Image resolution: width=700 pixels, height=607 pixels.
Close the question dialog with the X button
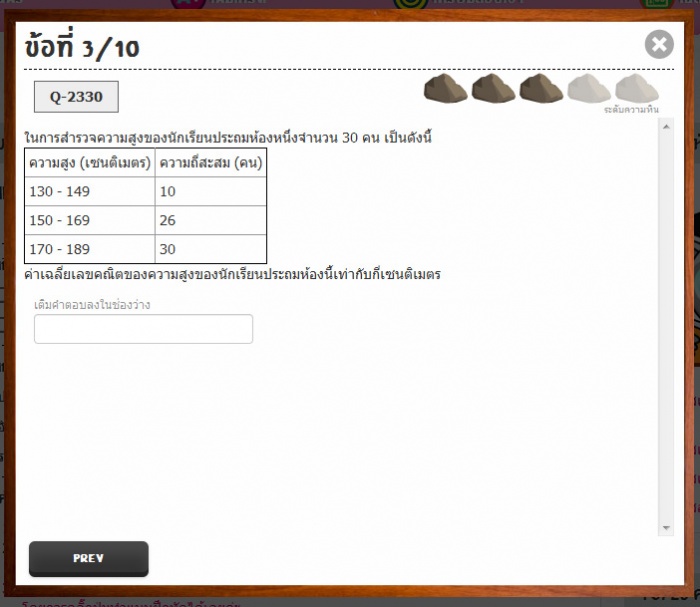point(658,44)
